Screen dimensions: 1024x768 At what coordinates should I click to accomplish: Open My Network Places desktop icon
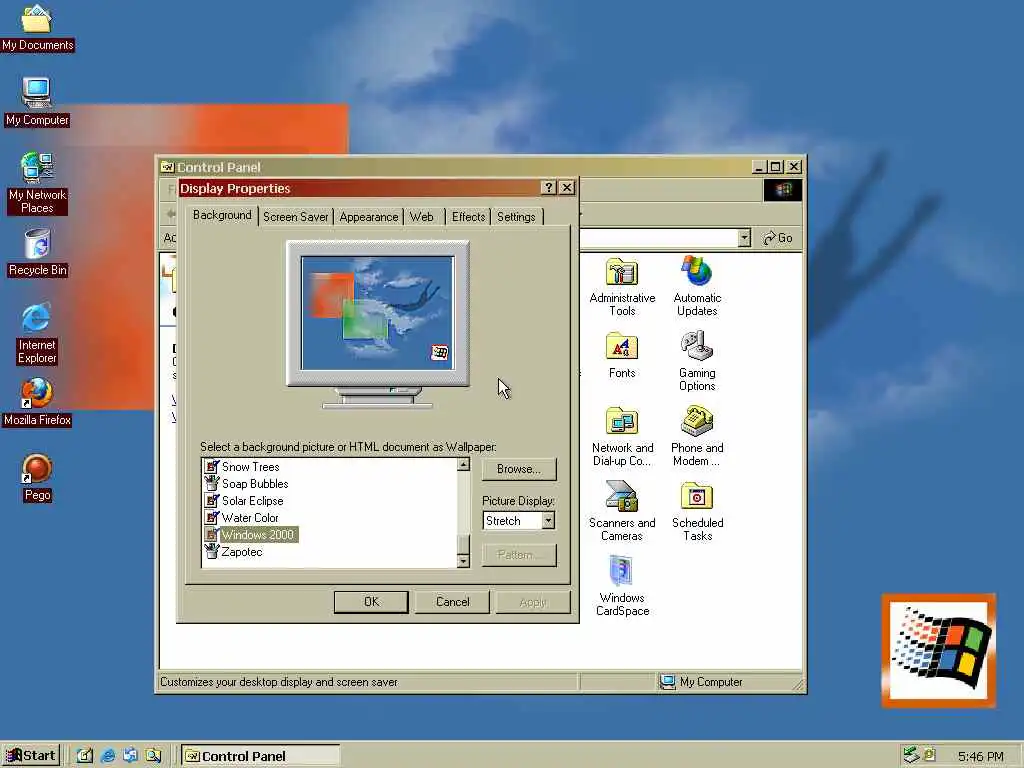[37, 183]
